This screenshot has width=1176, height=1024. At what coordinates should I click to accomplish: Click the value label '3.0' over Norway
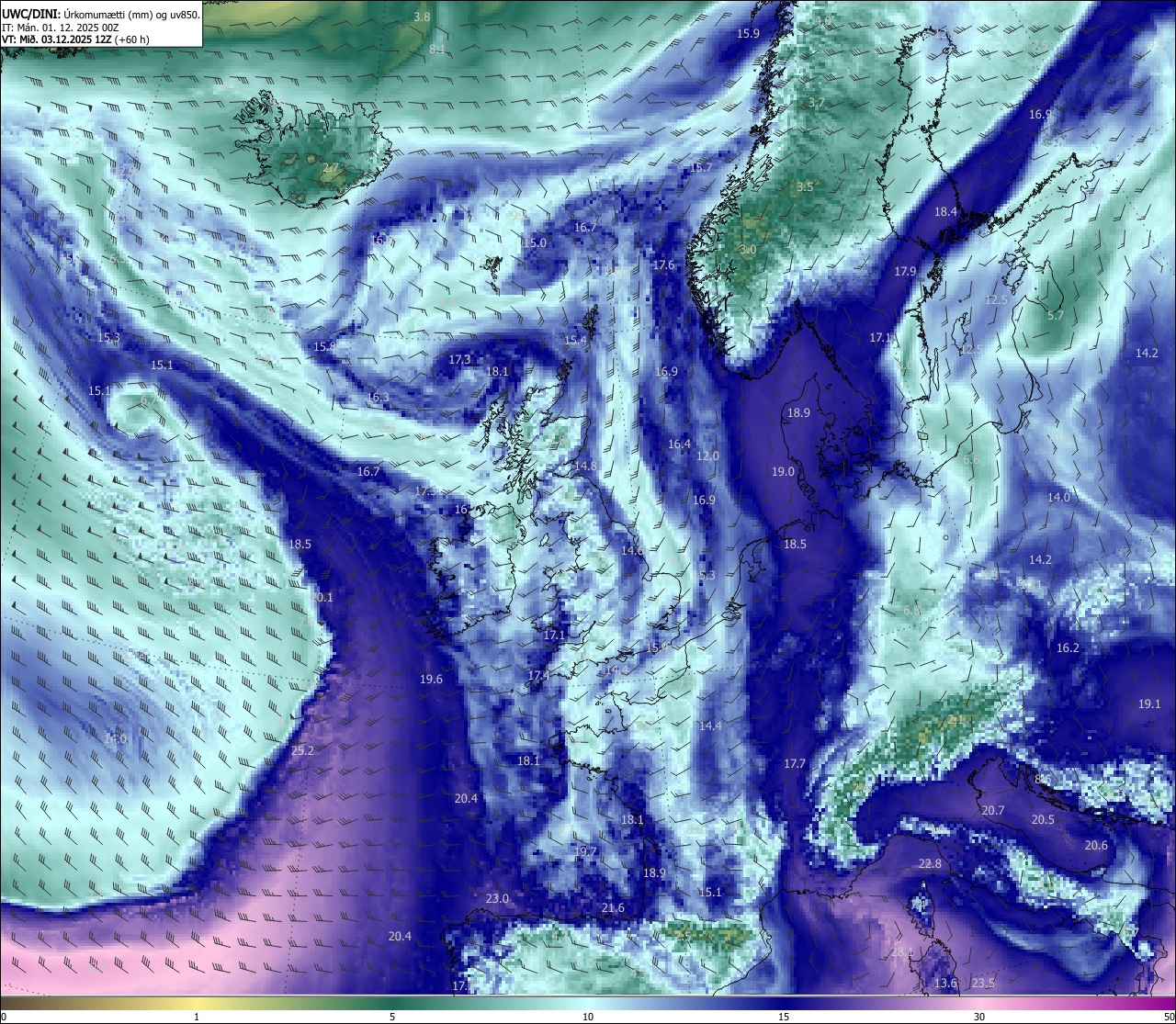coord(748,250)
